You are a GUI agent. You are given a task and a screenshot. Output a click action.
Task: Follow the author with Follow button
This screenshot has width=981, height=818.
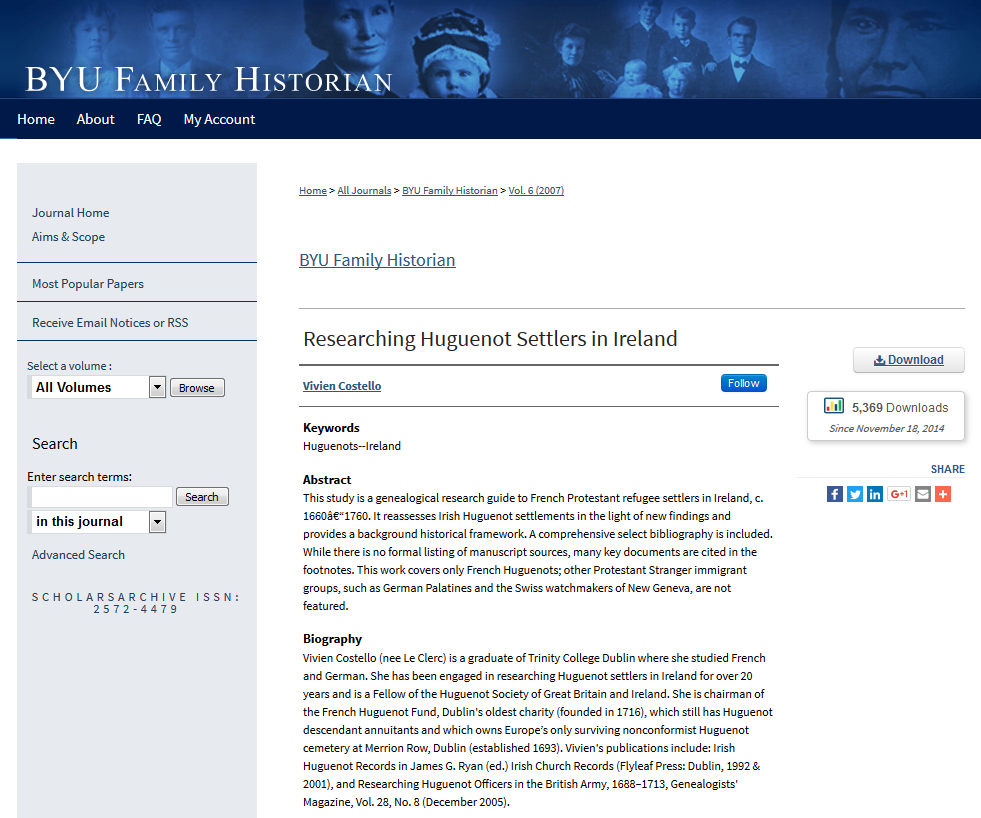click(x=743, y=383)
